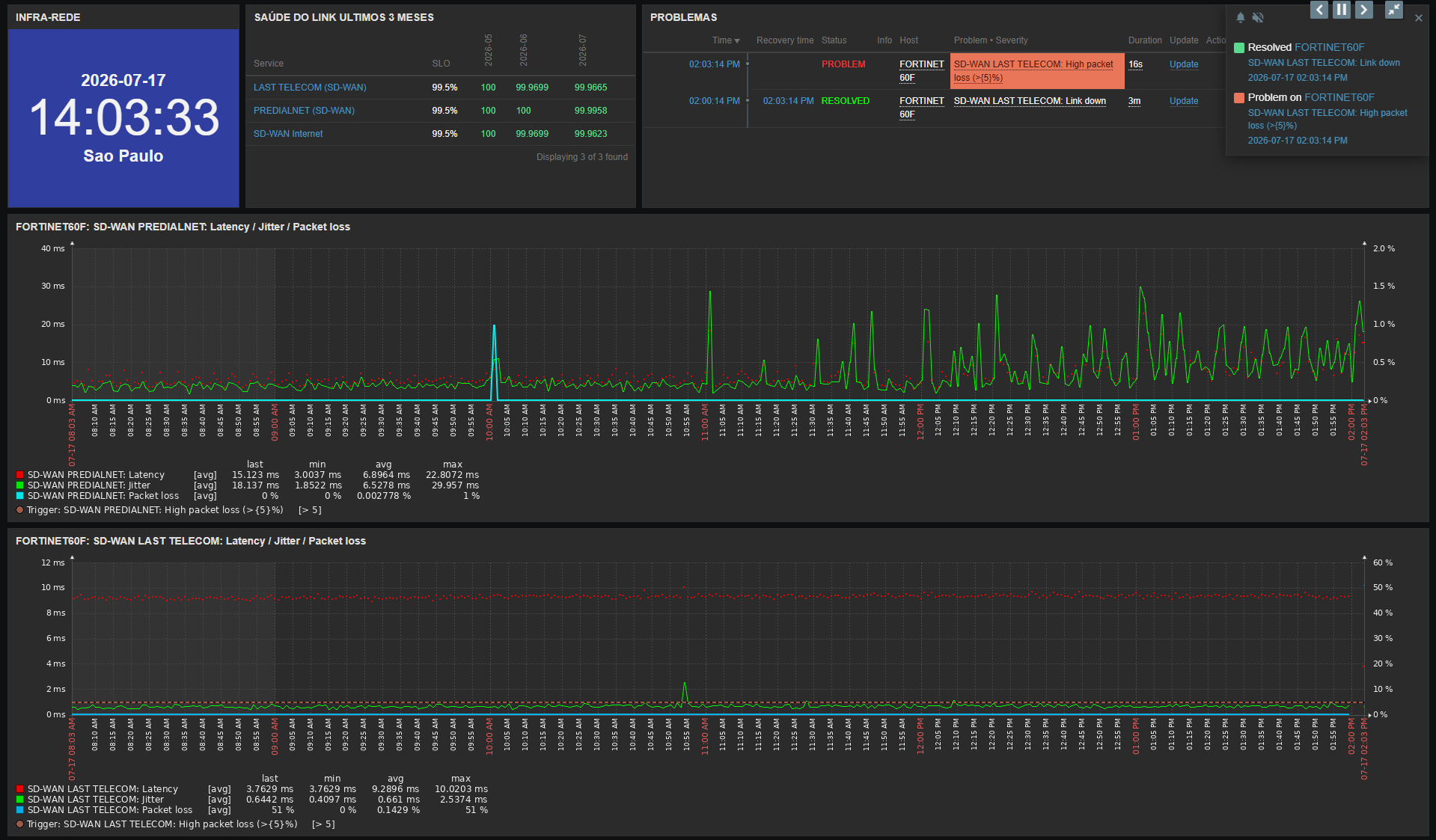Open FORTINET60F link in Resolved notification
The height and width of the screenshot is (840, 1436).
point(1330,47)
